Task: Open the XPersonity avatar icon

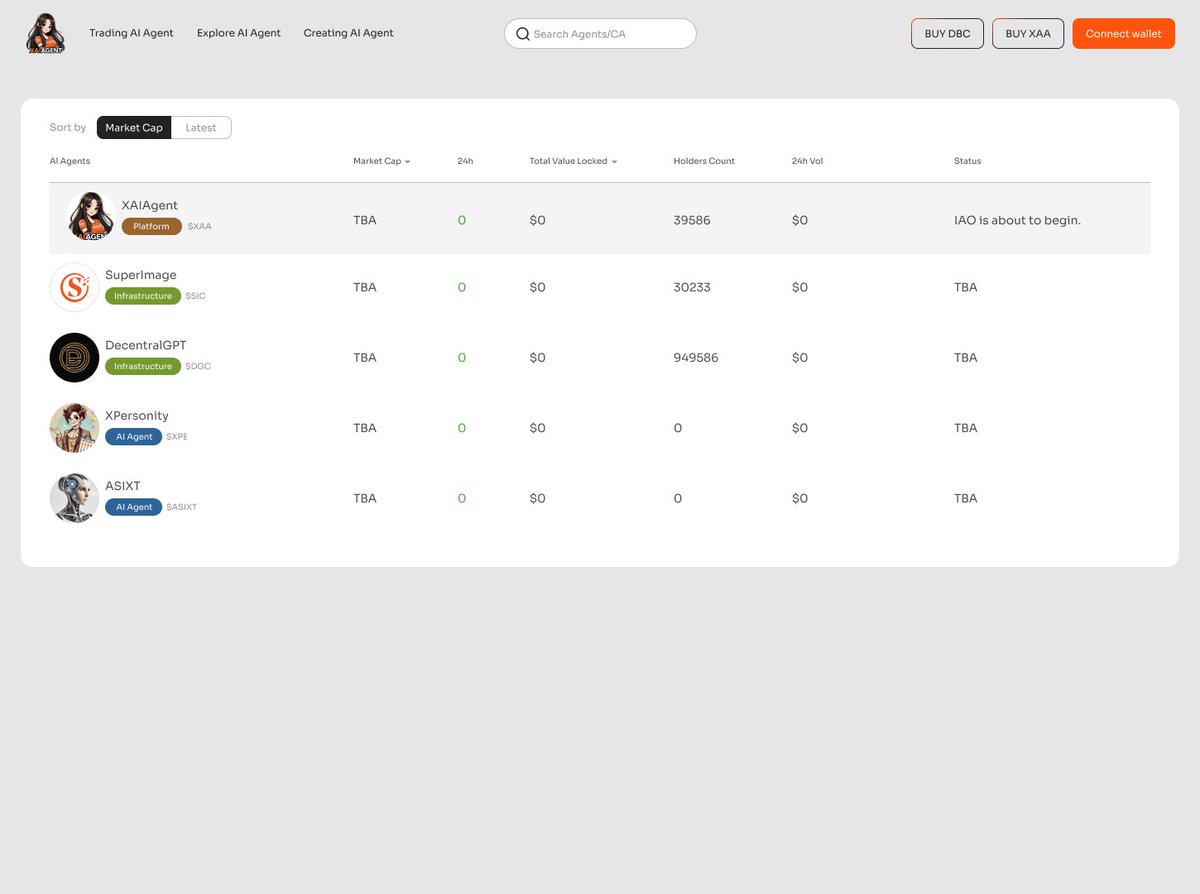Action: click(x=75, y=428)
